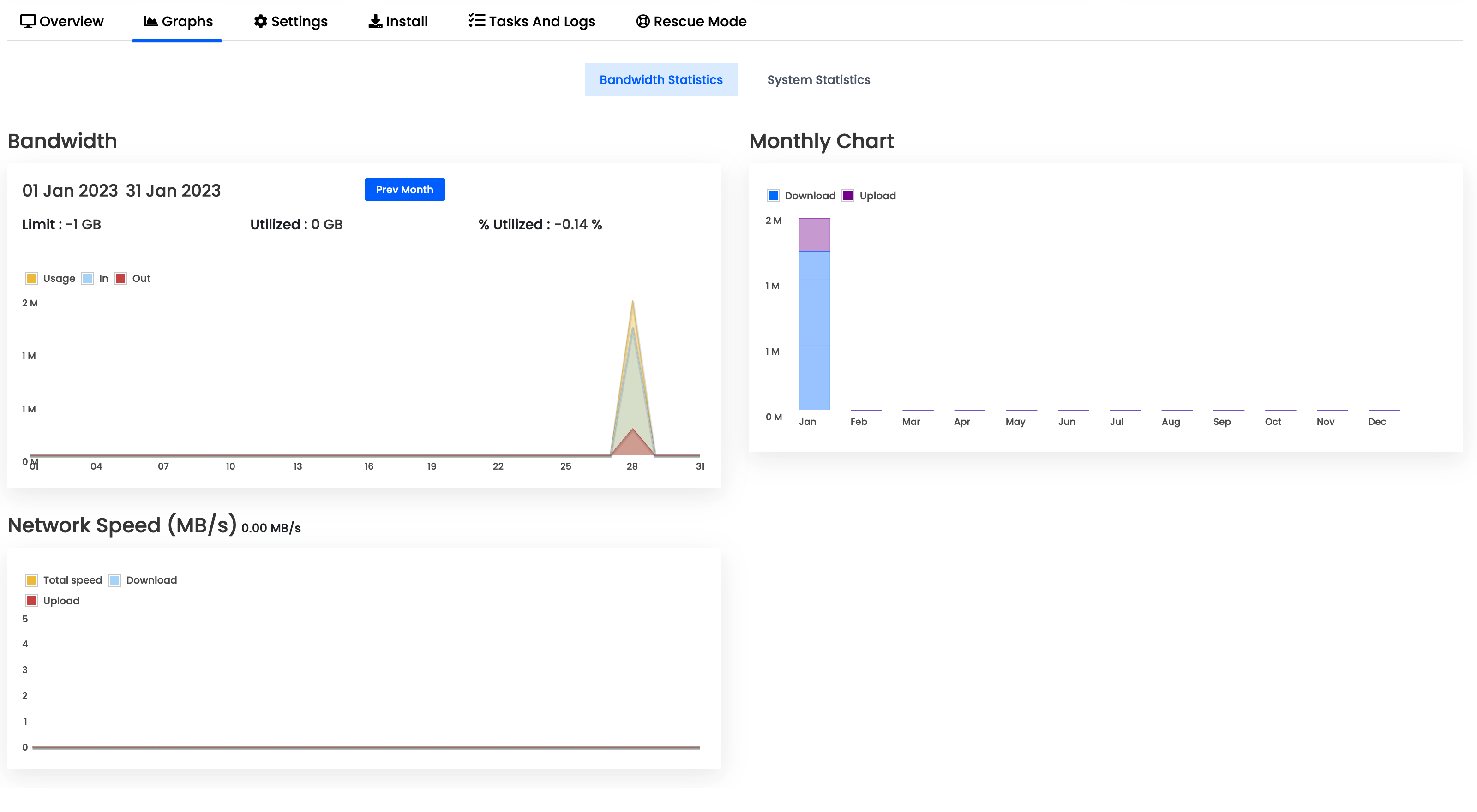Click the Rescue Mode lifebuoy icon
The height and width of the screenshot is (812, 1477).
coord(643,21)
